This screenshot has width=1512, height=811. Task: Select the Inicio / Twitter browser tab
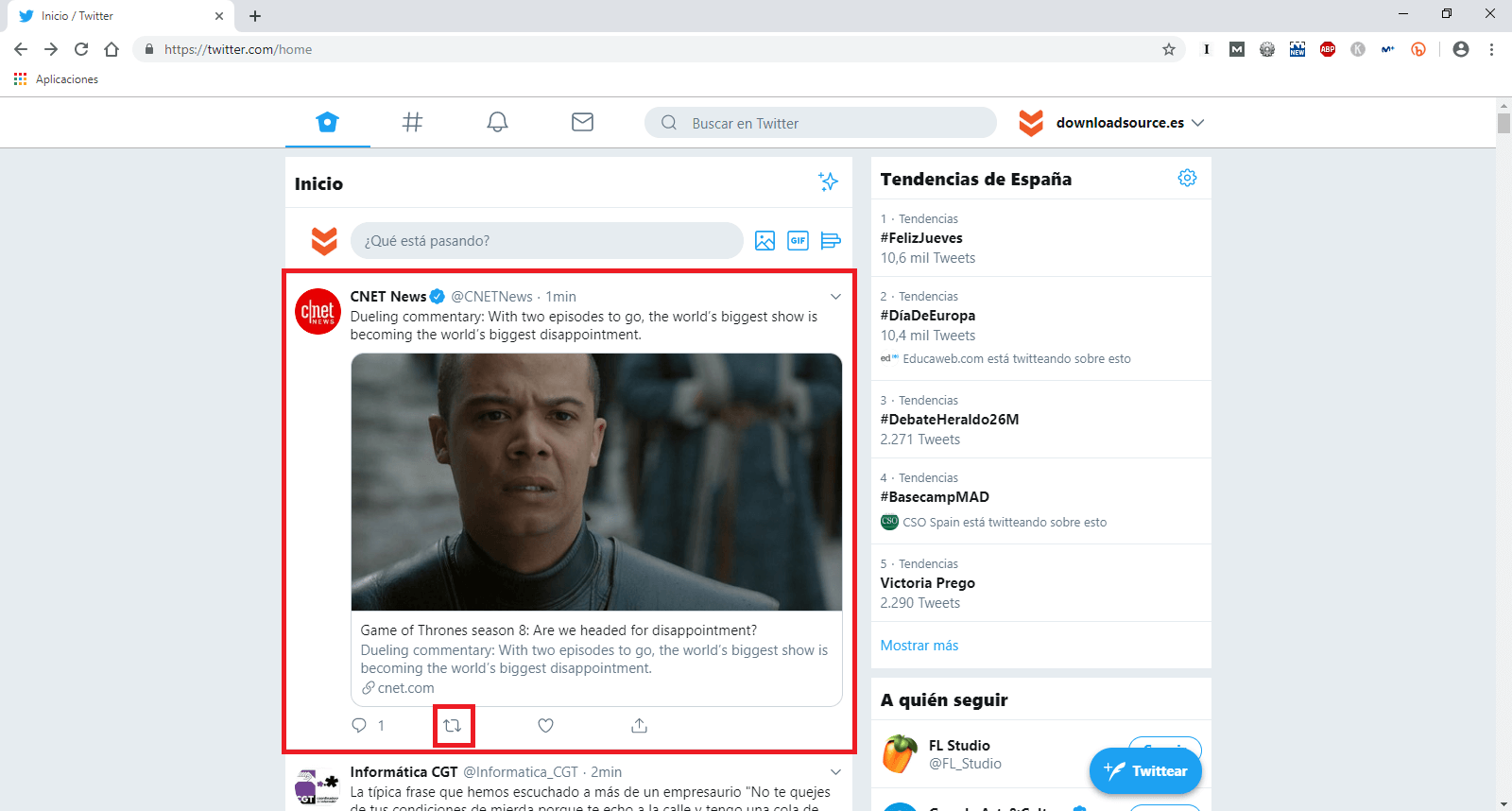(120, 16)
